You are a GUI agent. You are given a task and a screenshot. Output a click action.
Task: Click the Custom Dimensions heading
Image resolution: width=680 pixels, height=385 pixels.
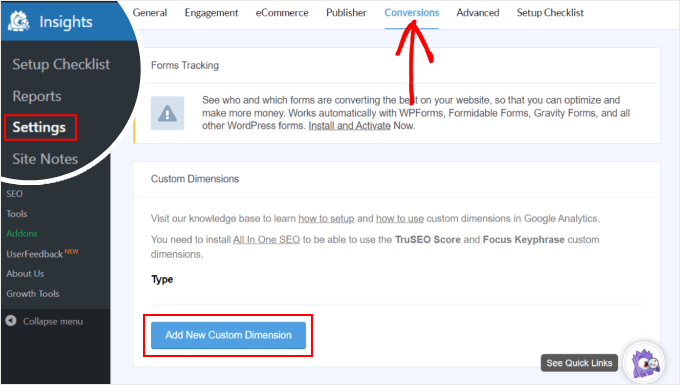pos(195,179)
